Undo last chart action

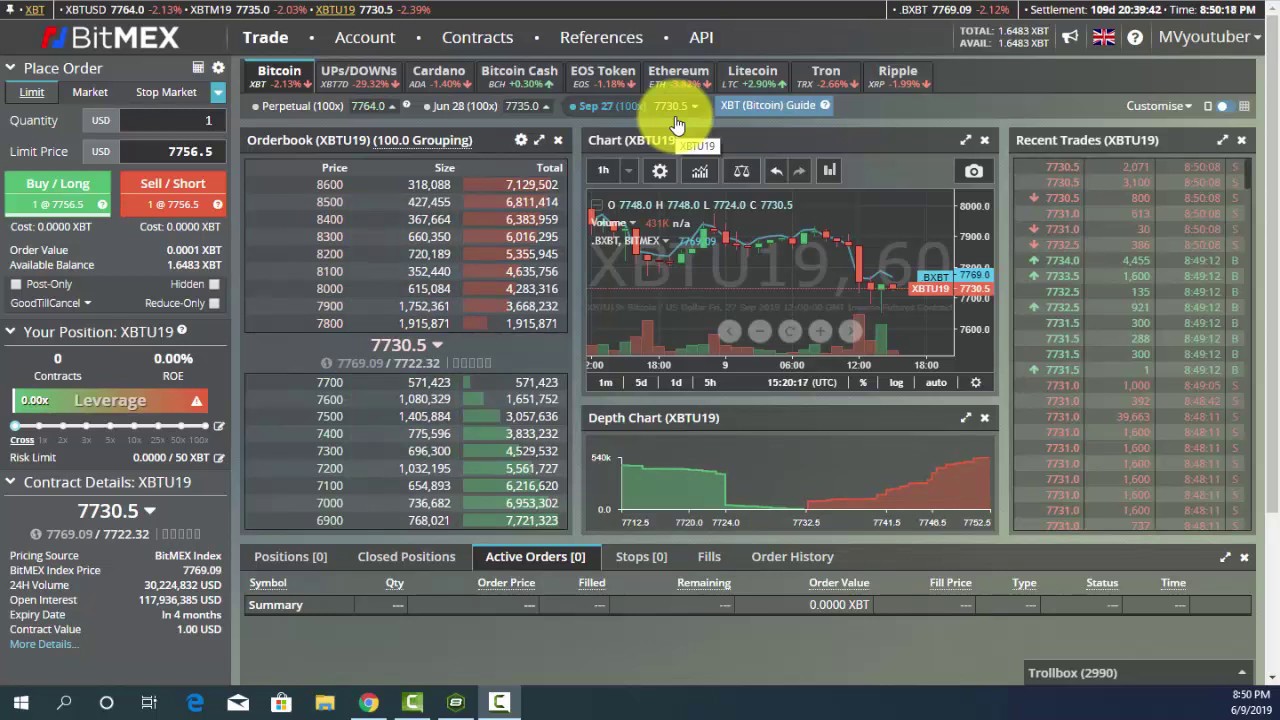pyautogui.click(x=776, y=171)
